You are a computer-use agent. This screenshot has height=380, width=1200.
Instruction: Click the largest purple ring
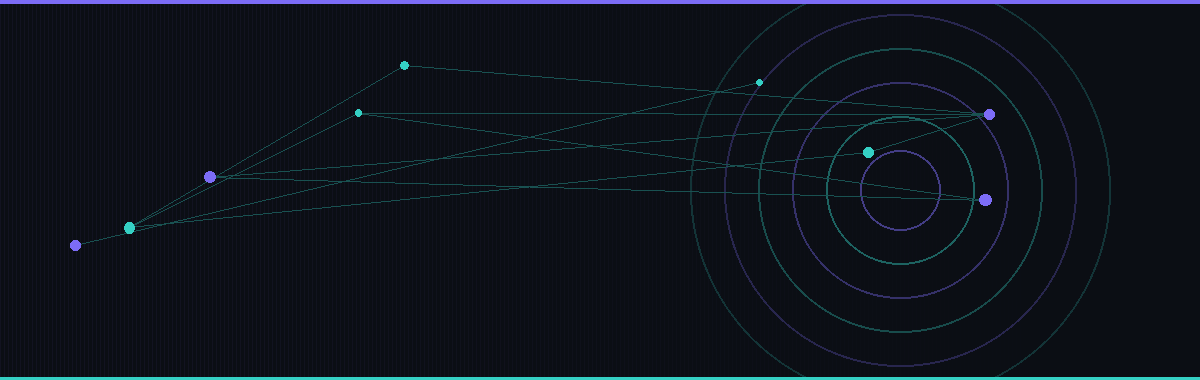(724, 190)
